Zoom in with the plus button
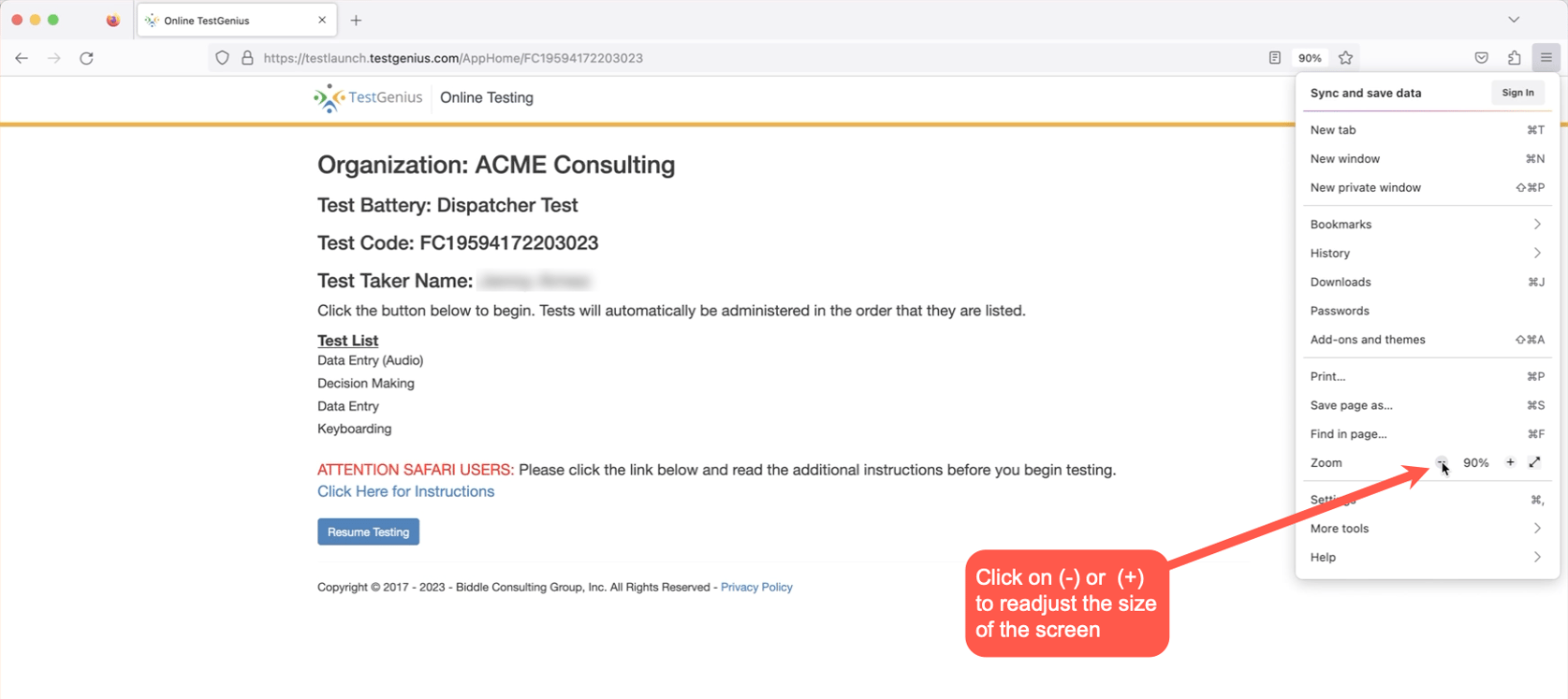1568x699 pixels. click(1510, 462)
